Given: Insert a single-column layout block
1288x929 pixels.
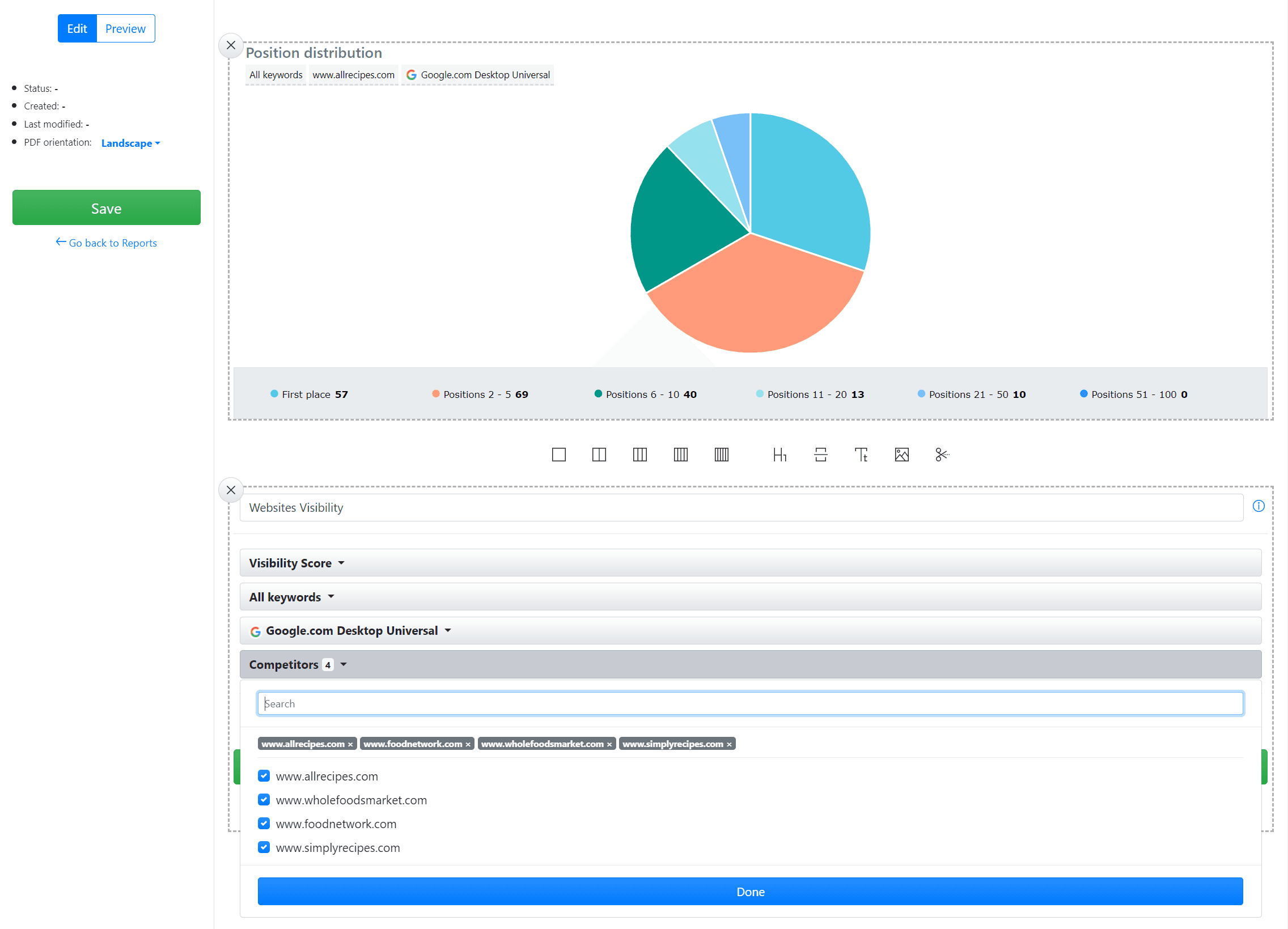Looking at the screenshot, I should (559, 455).
